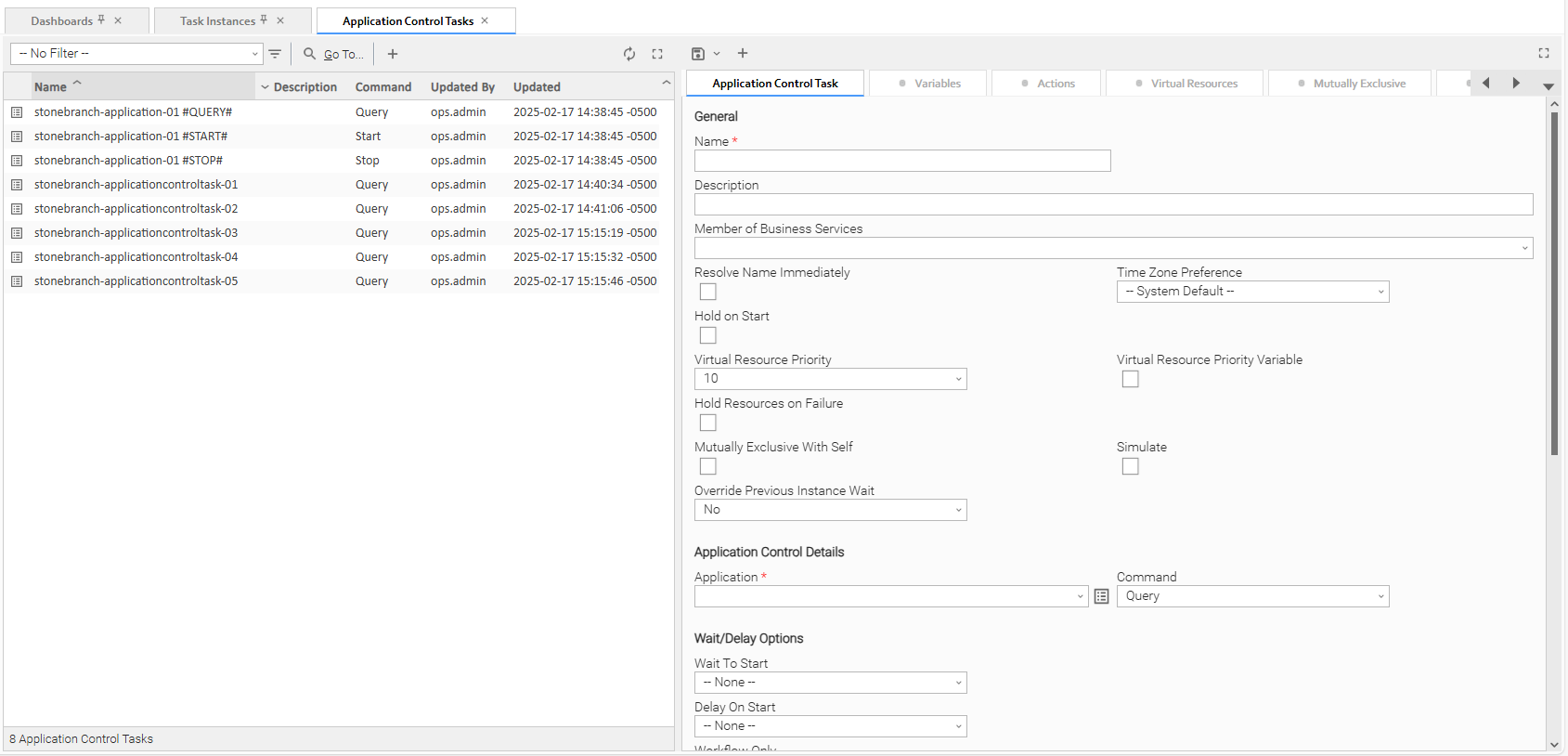Enable Hold on Start checkbox

708,335
